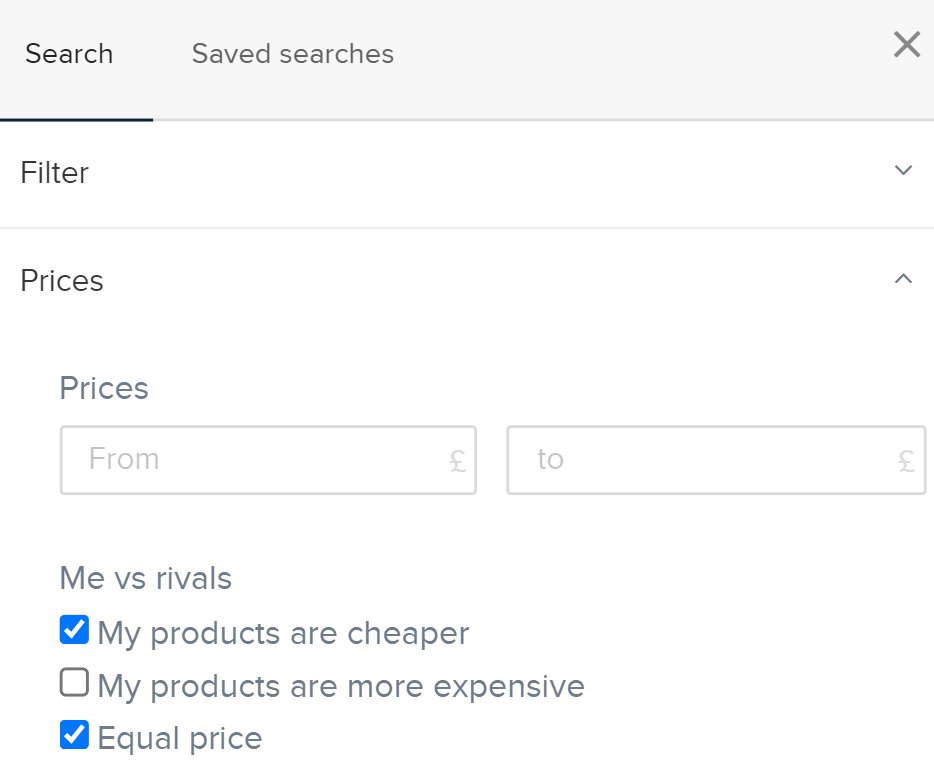Expand the Filter section chevron

tap(903, 171)
